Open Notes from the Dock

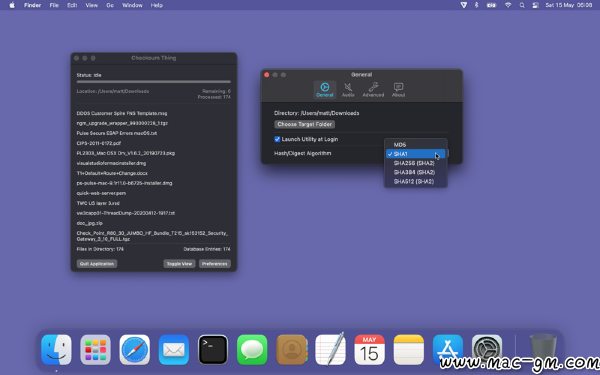point(409,350)
